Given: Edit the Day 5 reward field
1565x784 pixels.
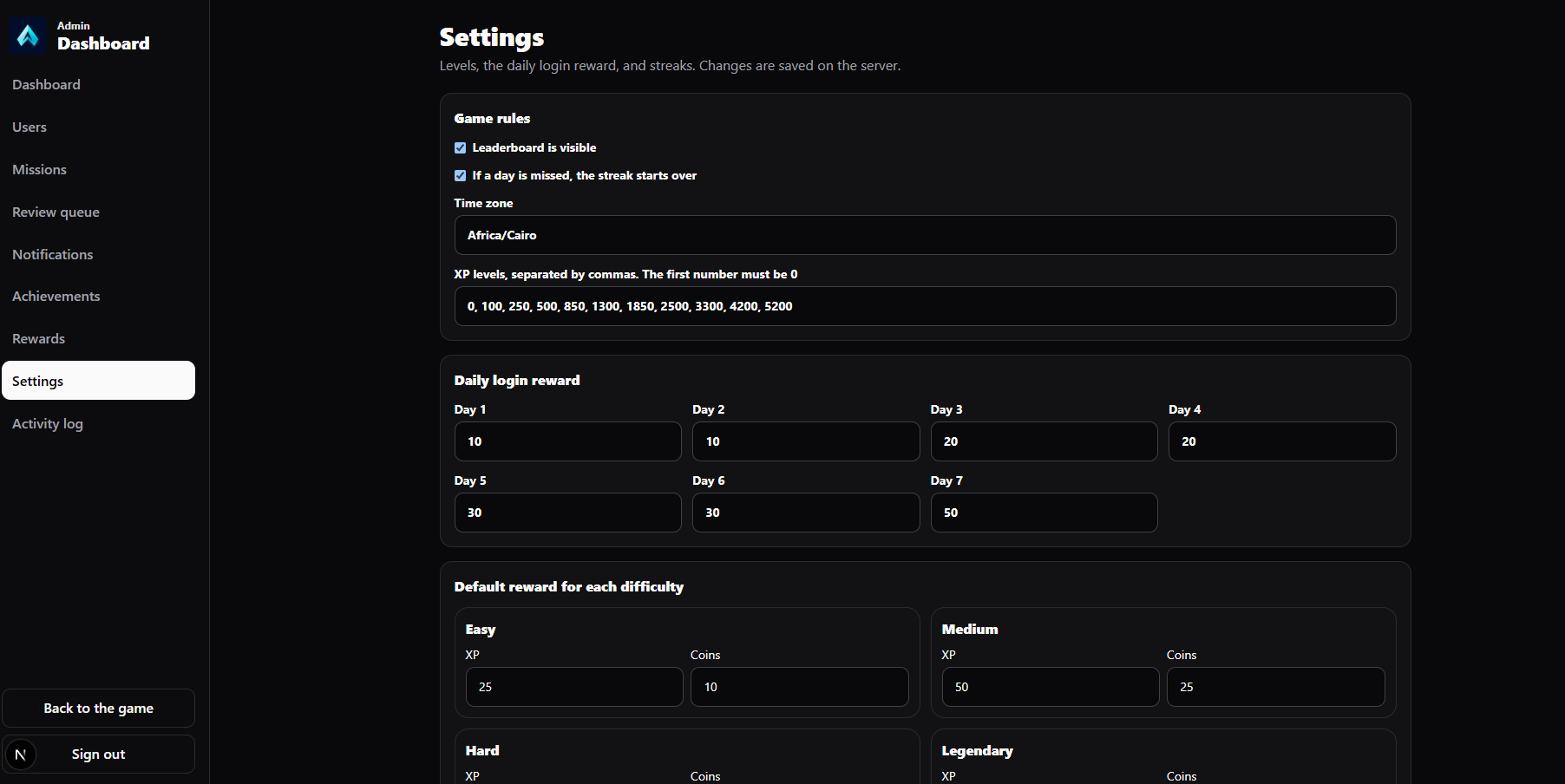Looking at the screenshot, I should [568, 513].
